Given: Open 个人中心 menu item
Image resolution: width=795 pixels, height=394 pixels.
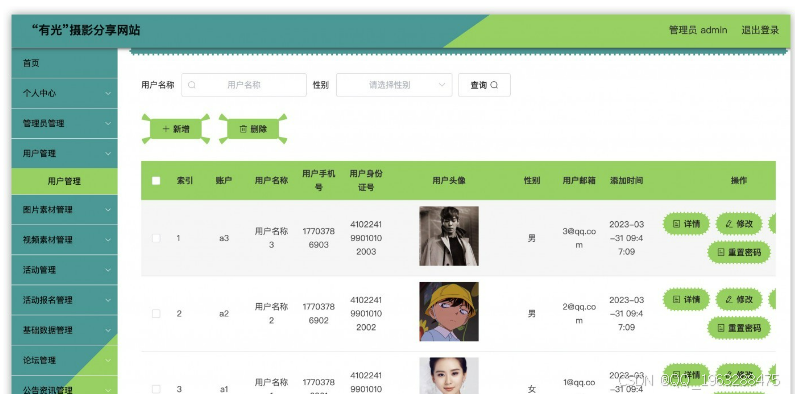Looking at the screenshot, I should [64, 93].
